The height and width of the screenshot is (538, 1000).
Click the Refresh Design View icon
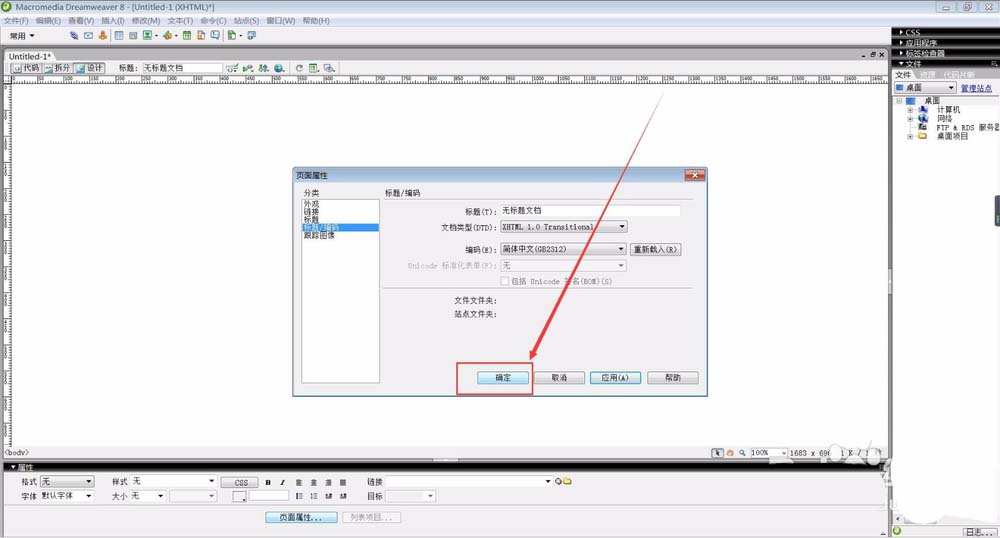[x=298, y=68]
